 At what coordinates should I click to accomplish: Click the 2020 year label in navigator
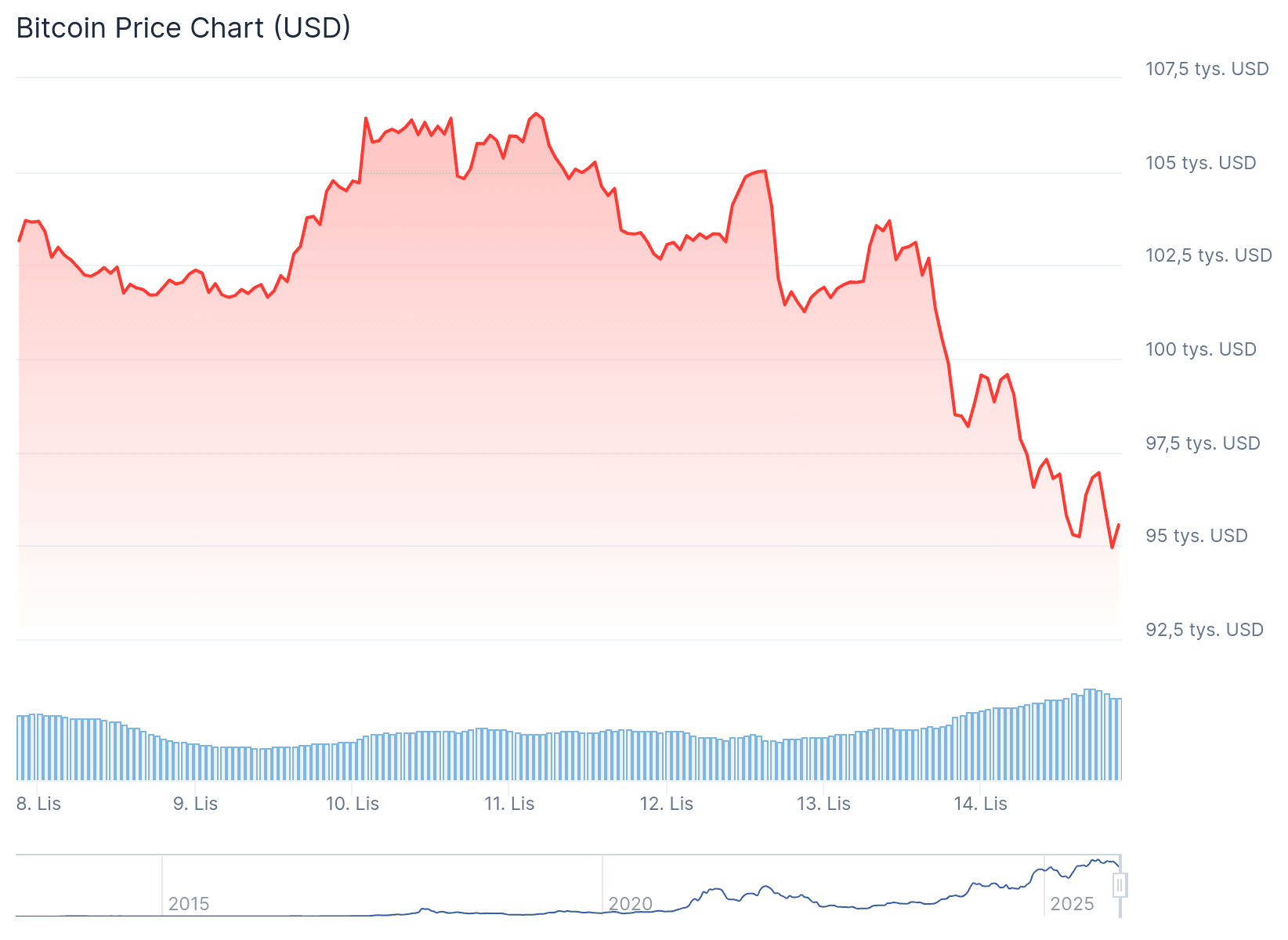pos(631,904)
